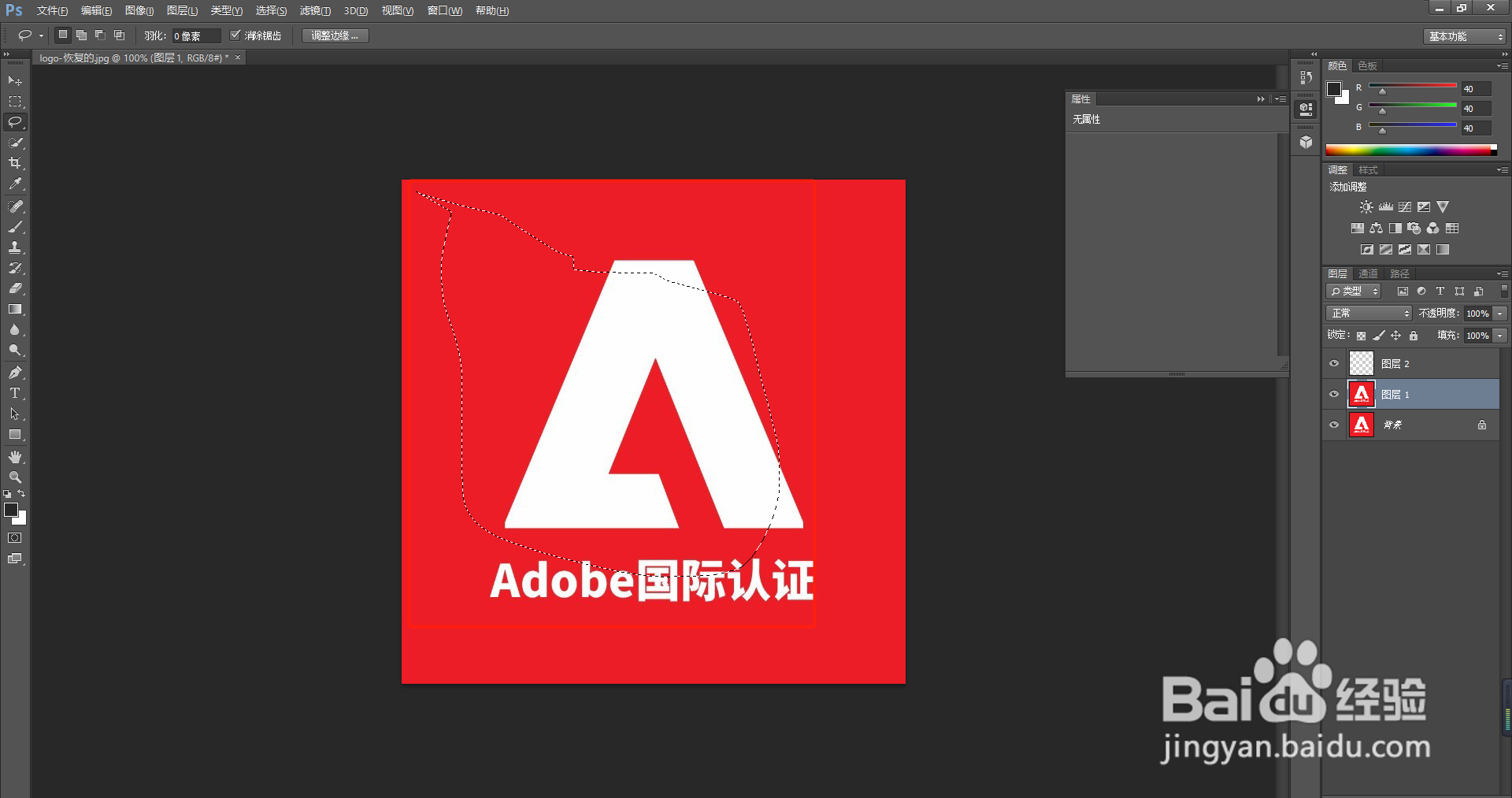1512x798 pixels.
Task: Select the Pen tool
Action: (x=15, y=373)
